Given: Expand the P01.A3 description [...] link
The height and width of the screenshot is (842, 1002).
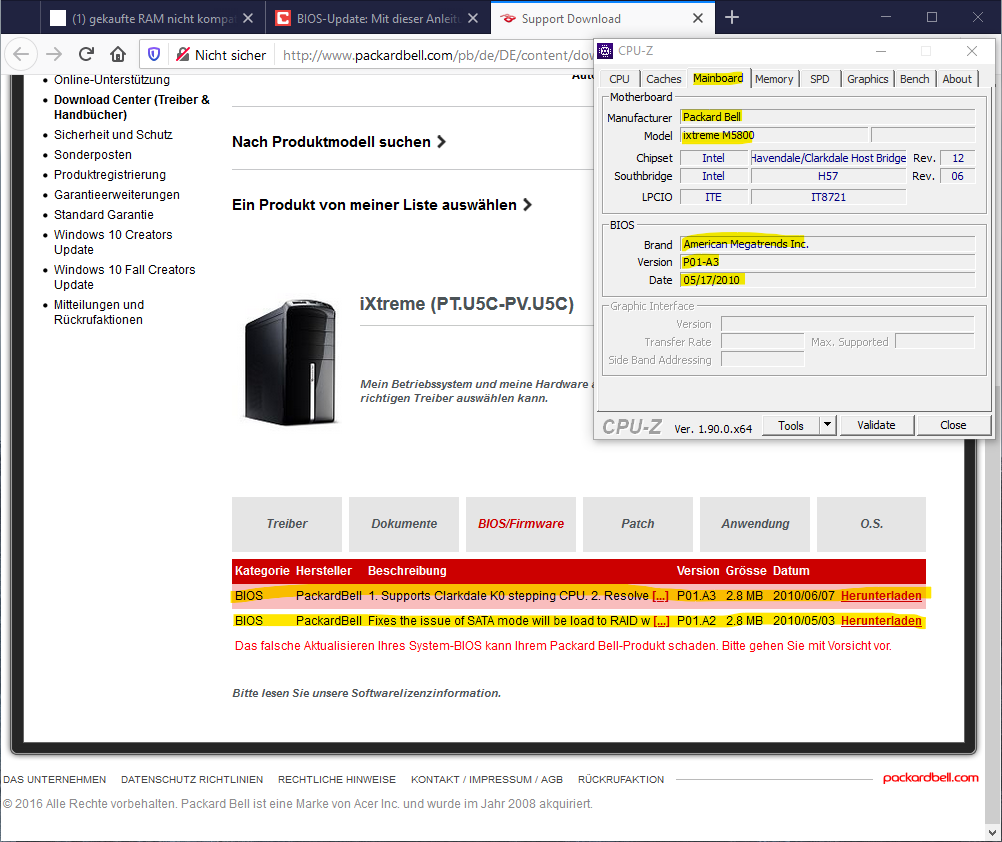Looking at the screenshot, I should point(660,596).
